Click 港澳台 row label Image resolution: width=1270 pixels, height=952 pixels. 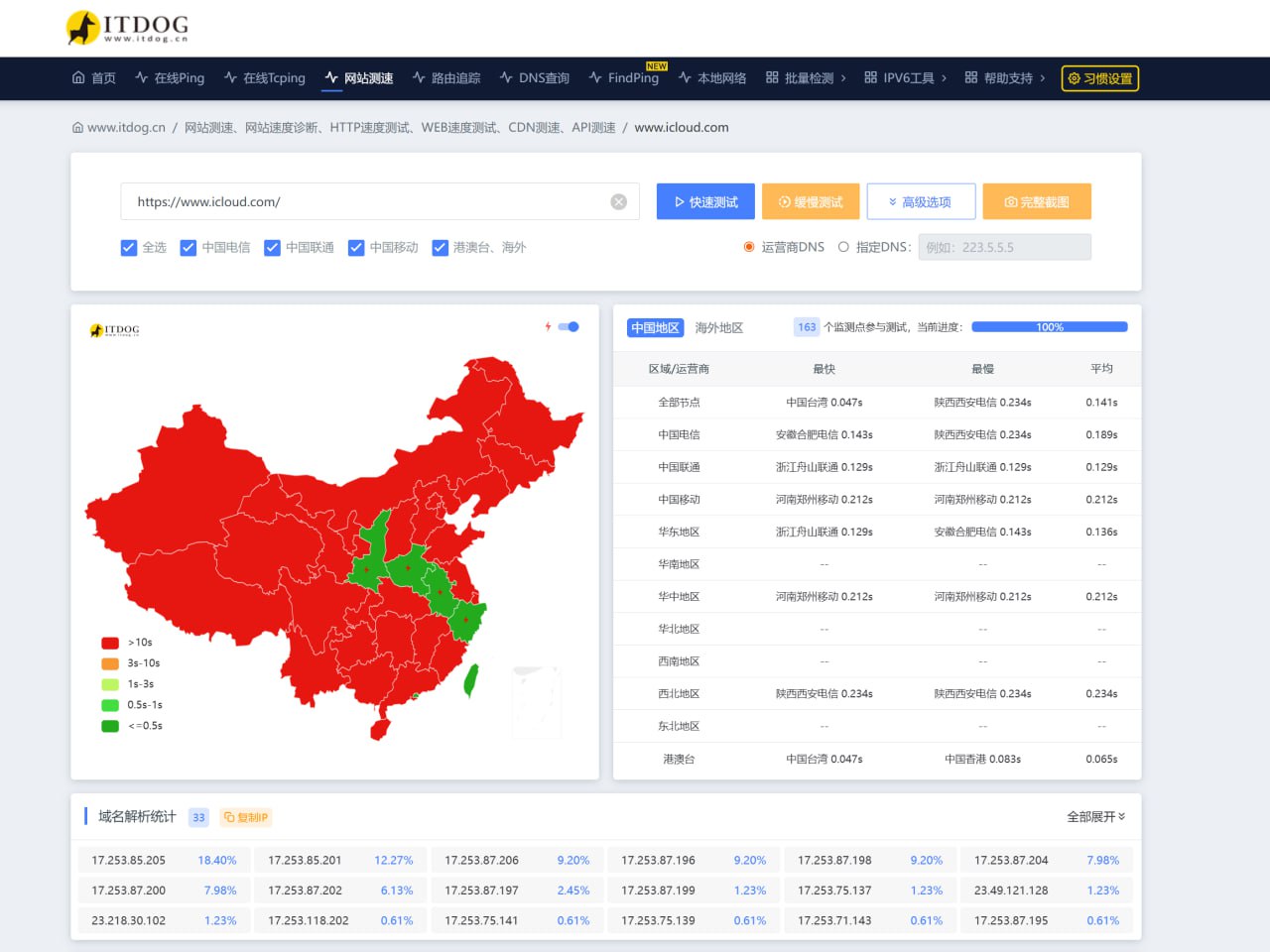tap(679, 759)
